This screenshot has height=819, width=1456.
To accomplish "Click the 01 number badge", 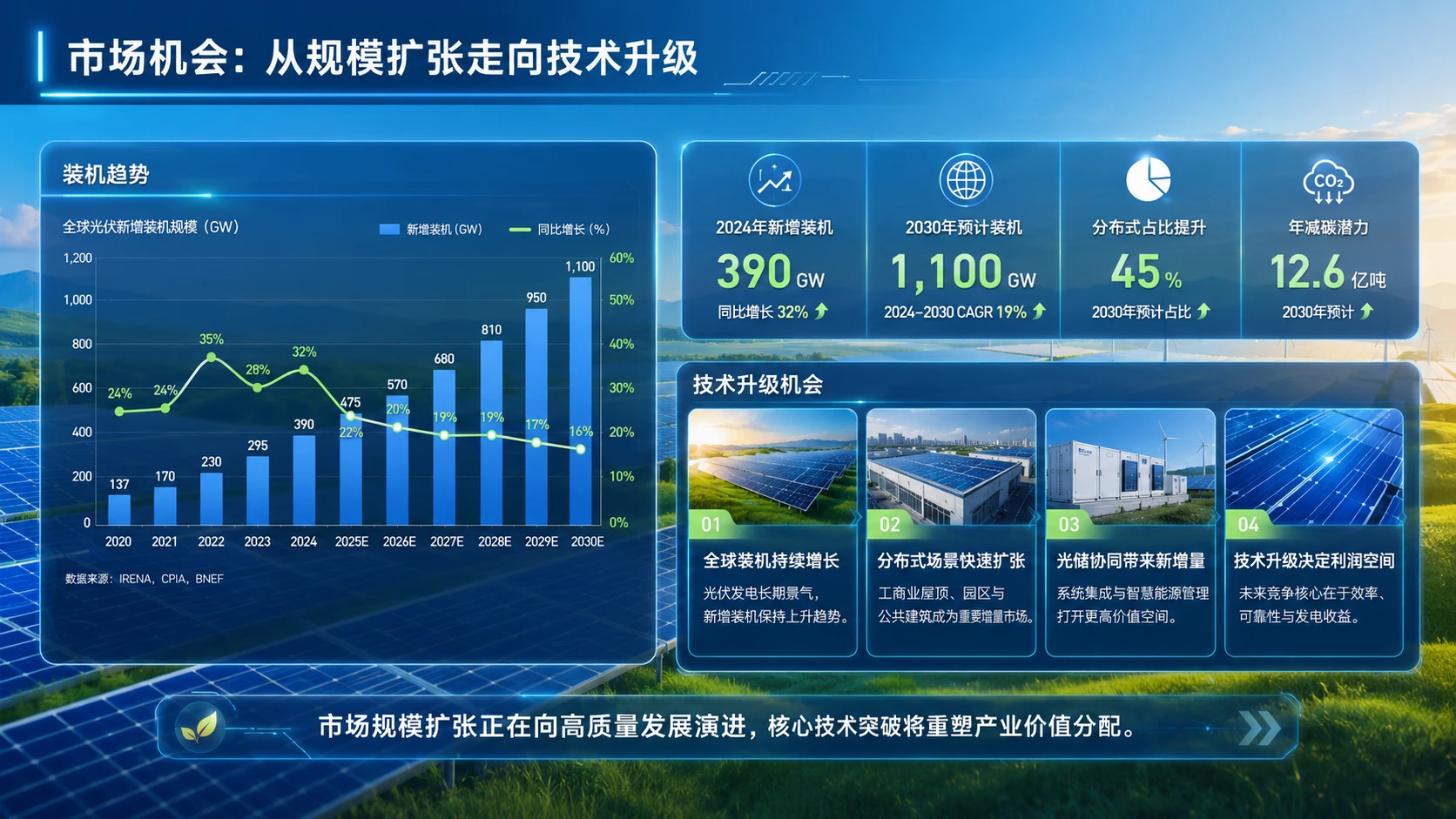I will coord(711,524).
